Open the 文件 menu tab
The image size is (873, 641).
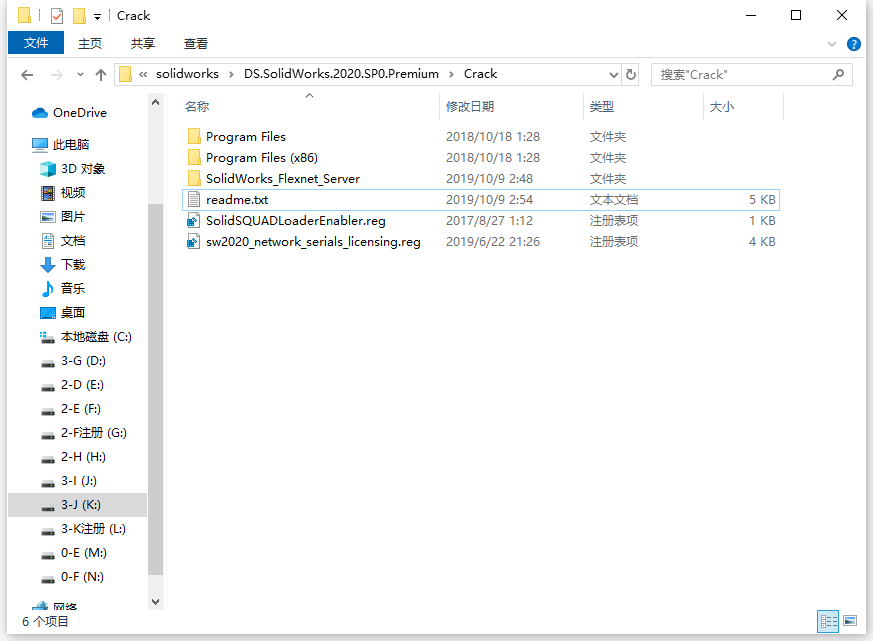click(x=36, y=43)
